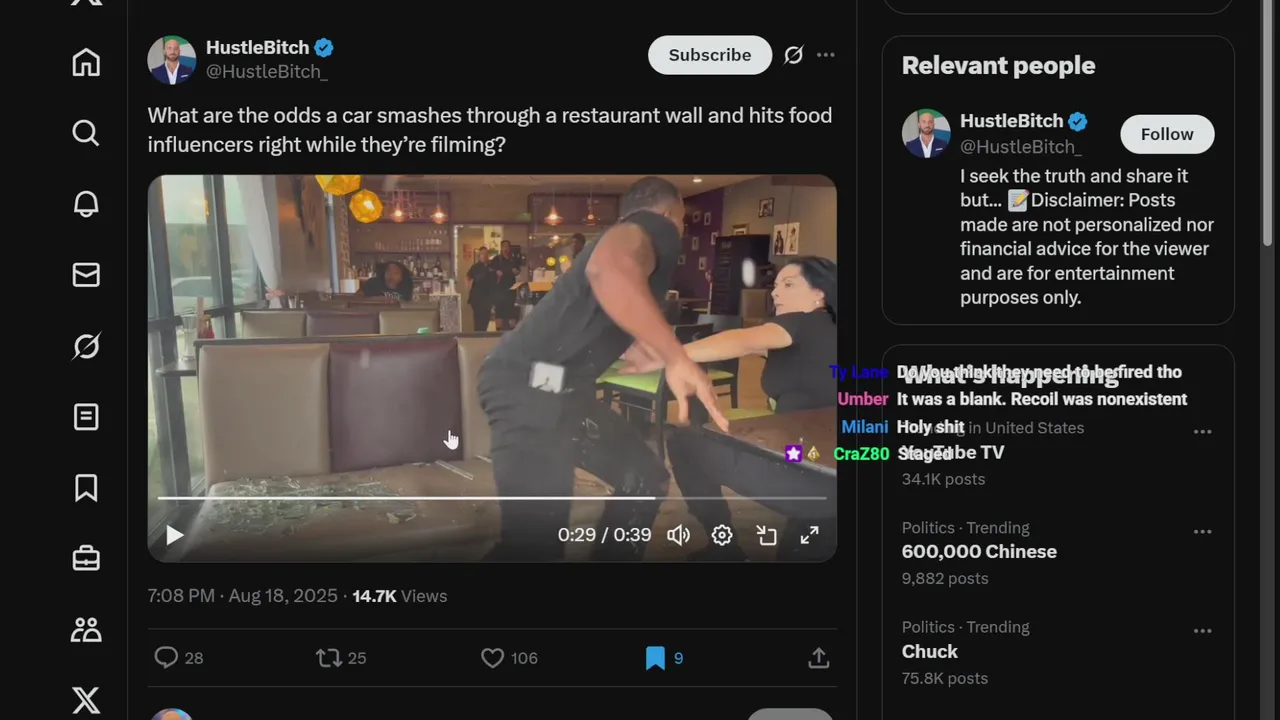Follow HustleBitch in Relevant people
The height and width of the screenshot is (720, 1280).
(x=1167, y=134)
